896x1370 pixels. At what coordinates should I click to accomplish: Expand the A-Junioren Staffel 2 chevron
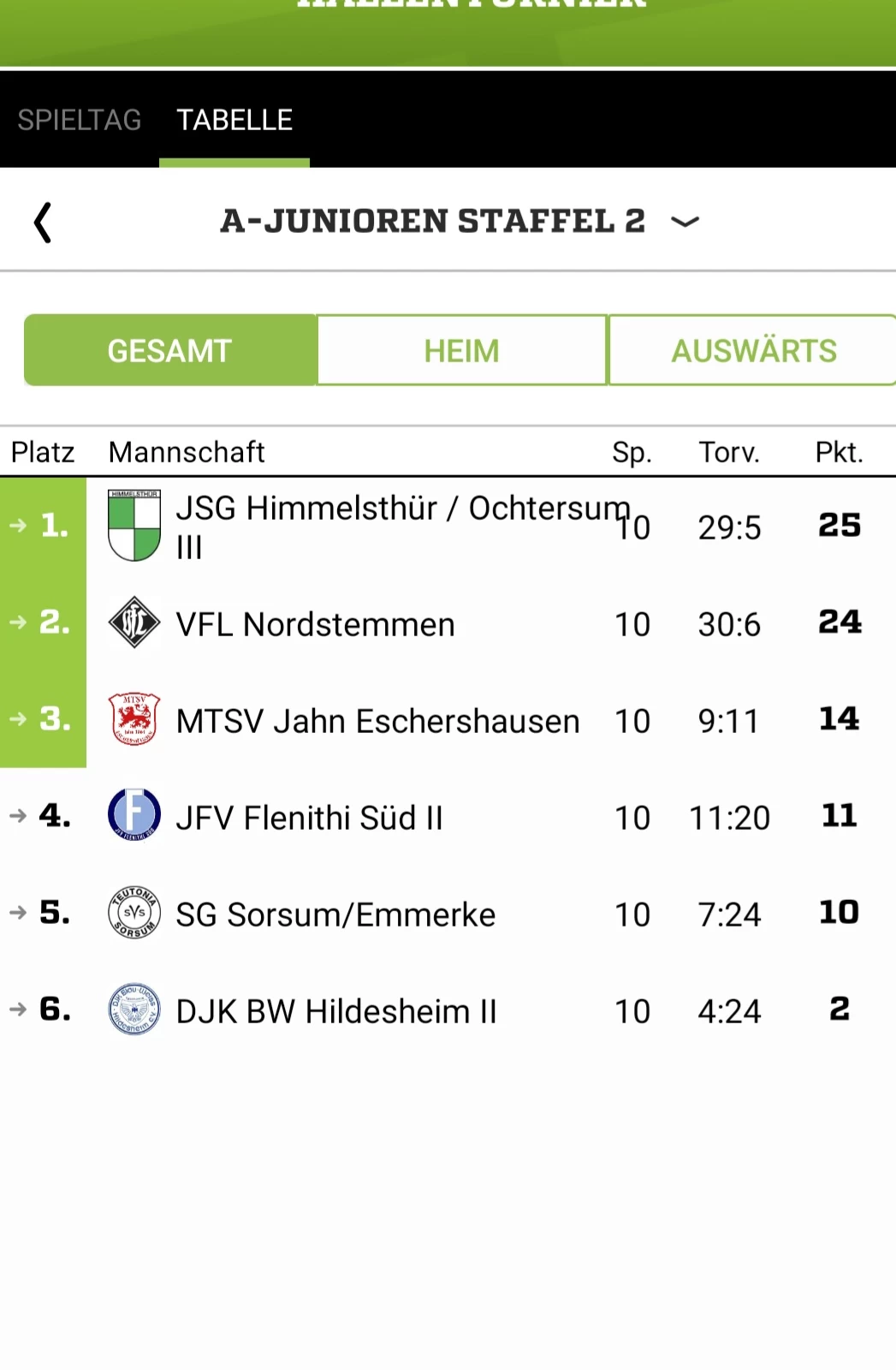[x=685, y=222]
